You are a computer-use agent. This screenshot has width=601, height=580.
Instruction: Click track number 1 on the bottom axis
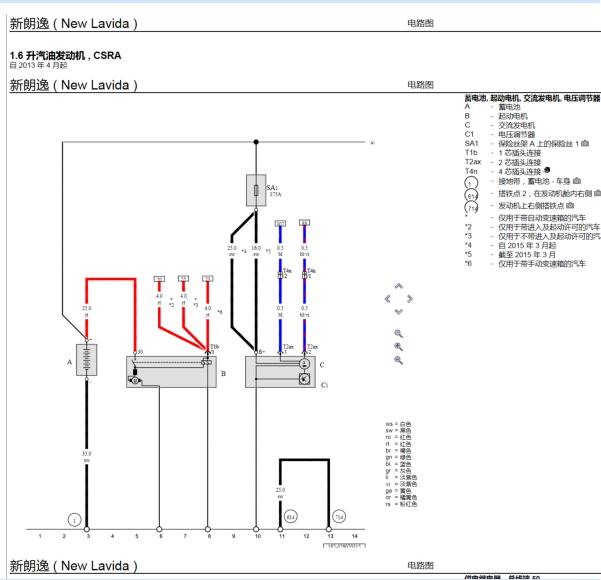tap(40, 536)
